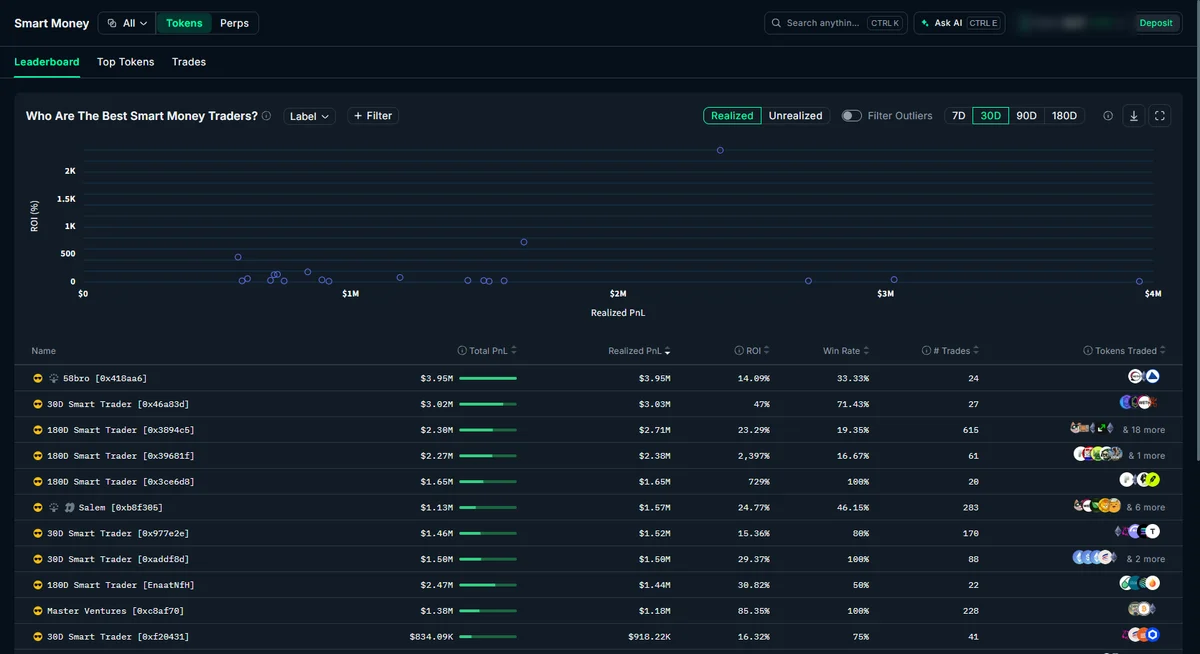Add a new Filter

coord(373,116)
